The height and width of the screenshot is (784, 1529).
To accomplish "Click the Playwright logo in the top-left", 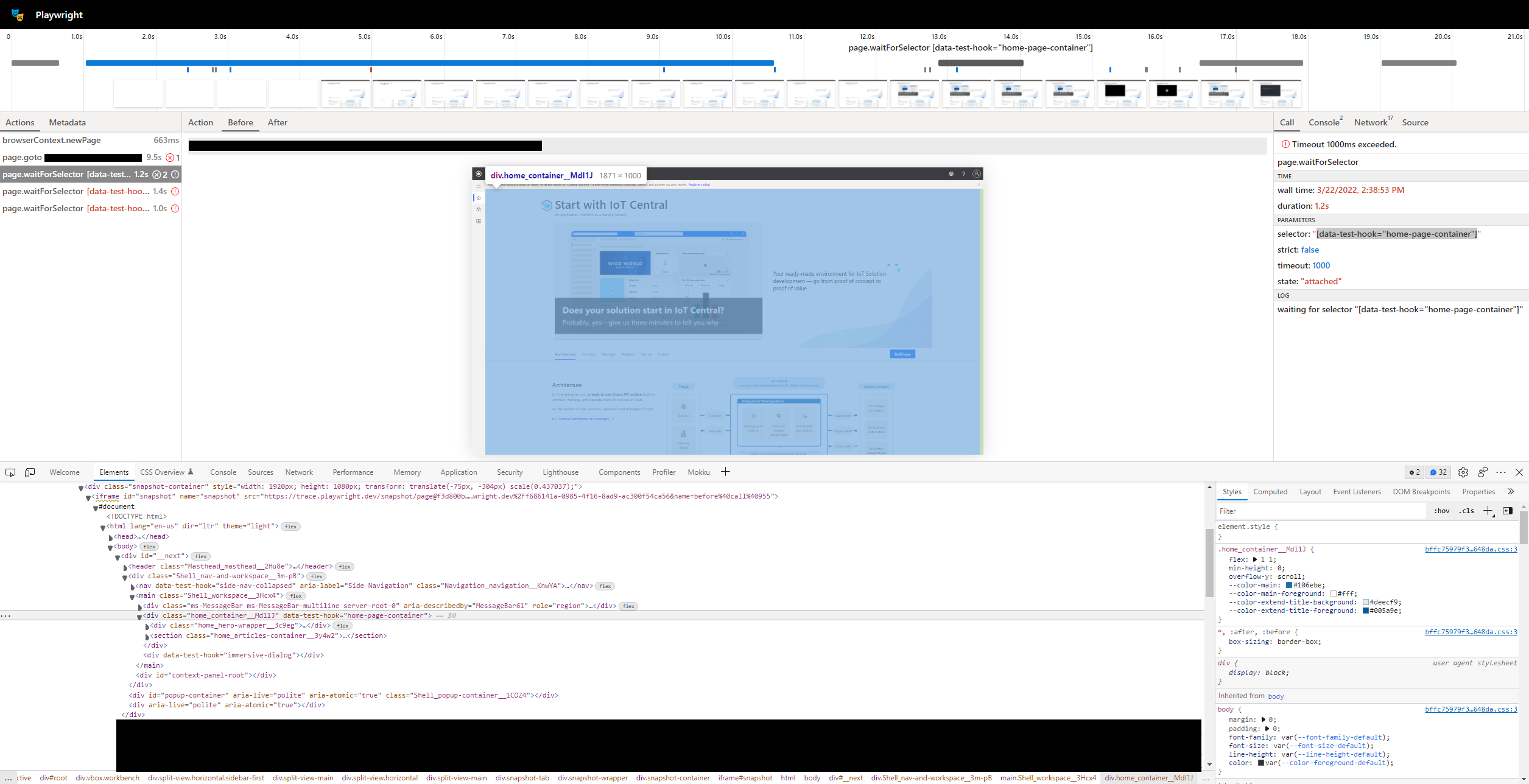I will 18,15.
